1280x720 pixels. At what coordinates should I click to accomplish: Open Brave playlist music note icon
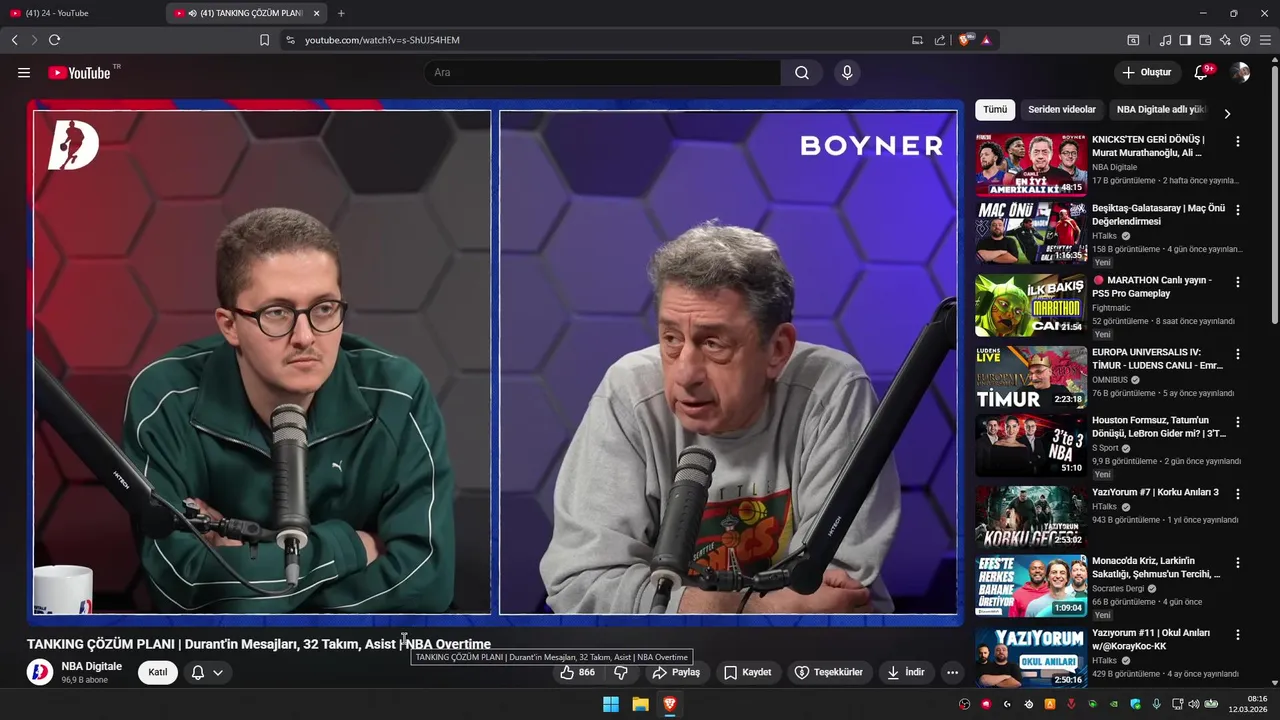click(x=1165, y=40)
